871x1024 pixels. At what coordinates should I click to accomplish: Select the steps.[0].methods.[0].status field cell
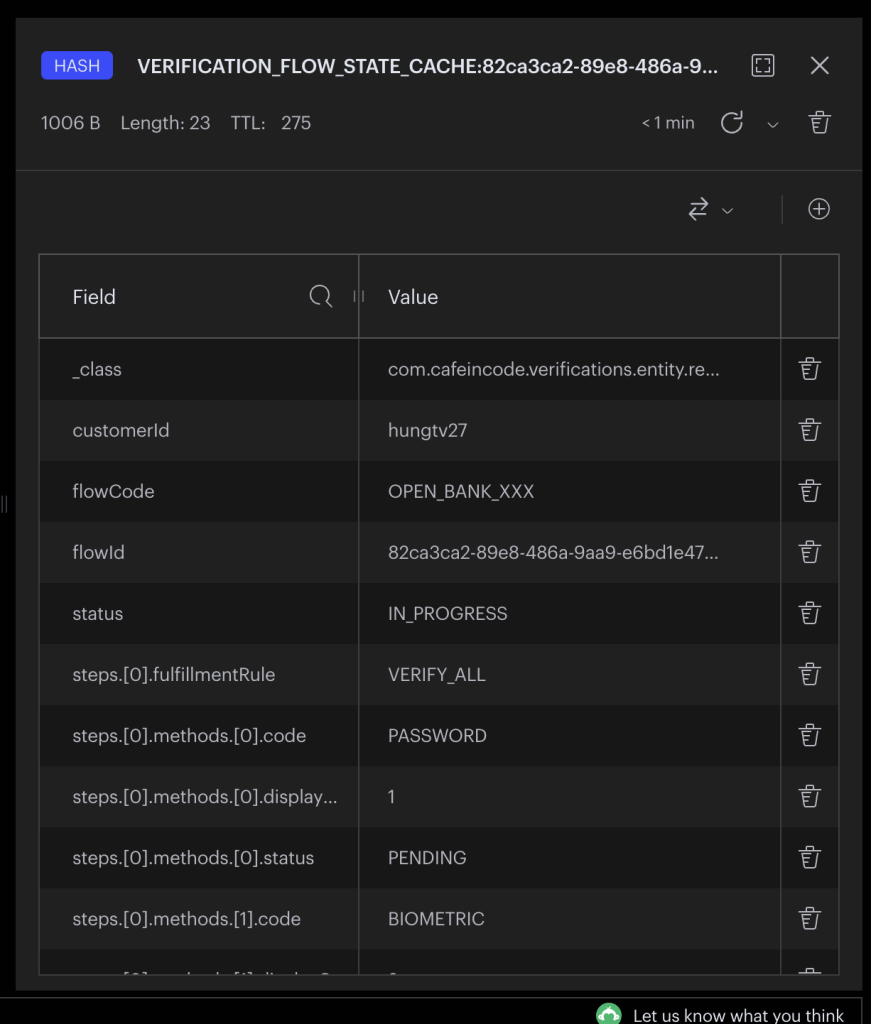pos(198,857)
